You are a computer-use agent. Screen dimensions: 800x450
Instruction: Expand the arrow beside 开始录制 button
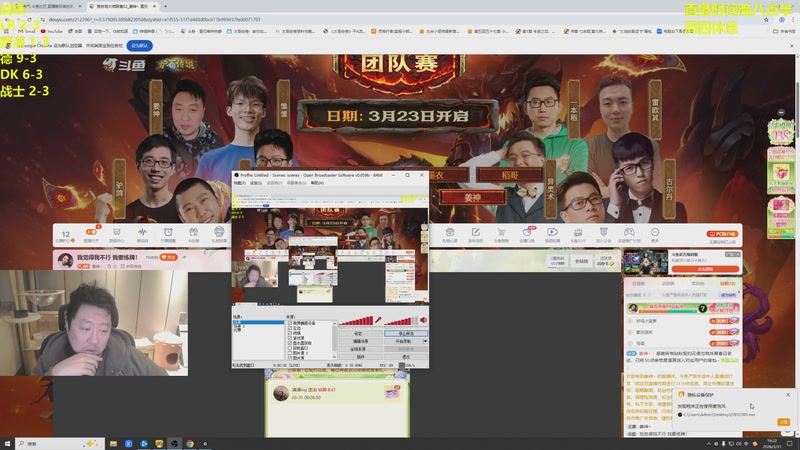(x=426, y=341)
